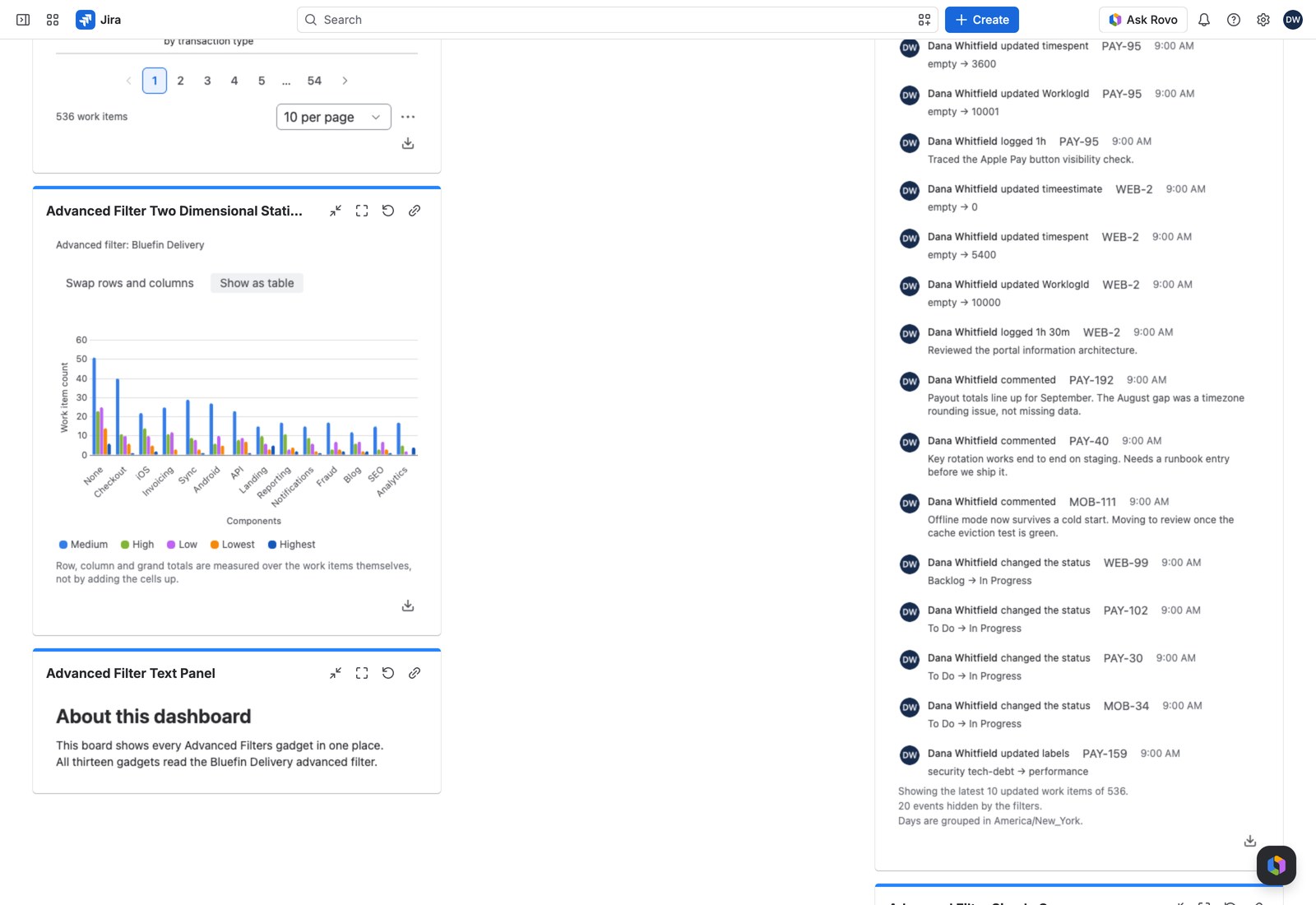1316x905 pixels.
Task: Open the 10 per page dropdown
Action: tap(334, 117)
